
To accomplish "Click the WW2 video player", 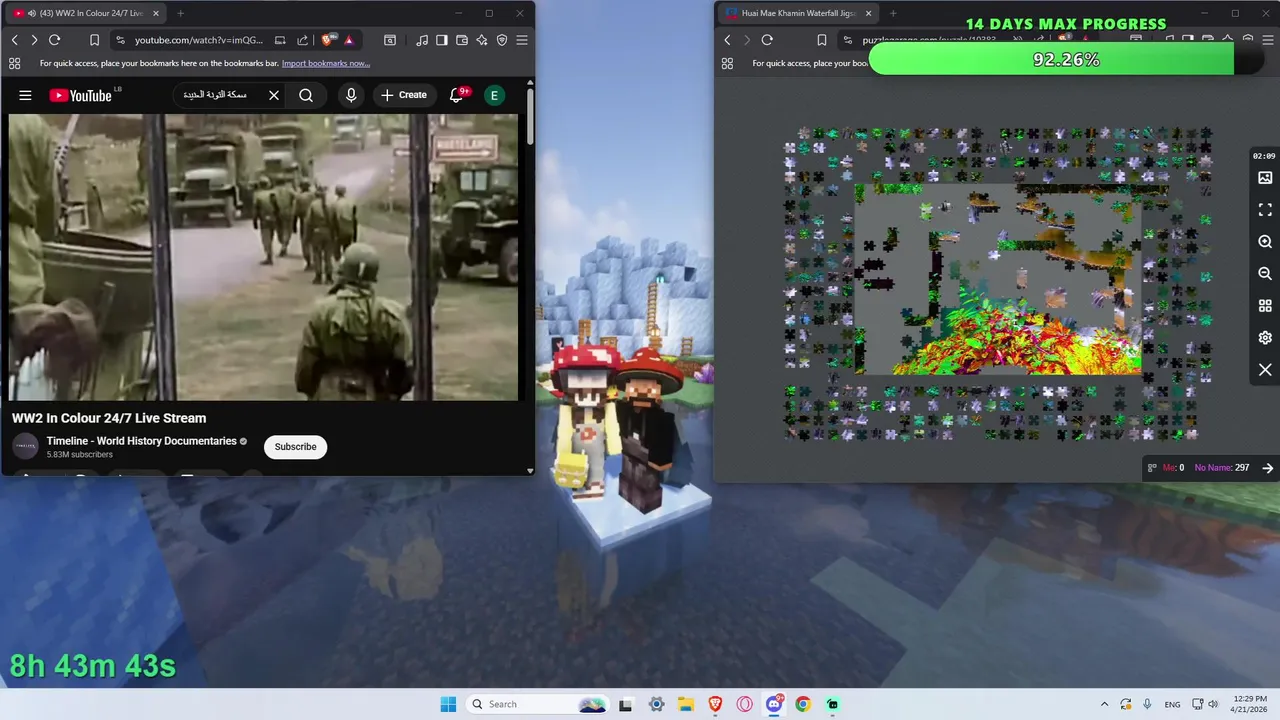I will [x=264, y=257].
